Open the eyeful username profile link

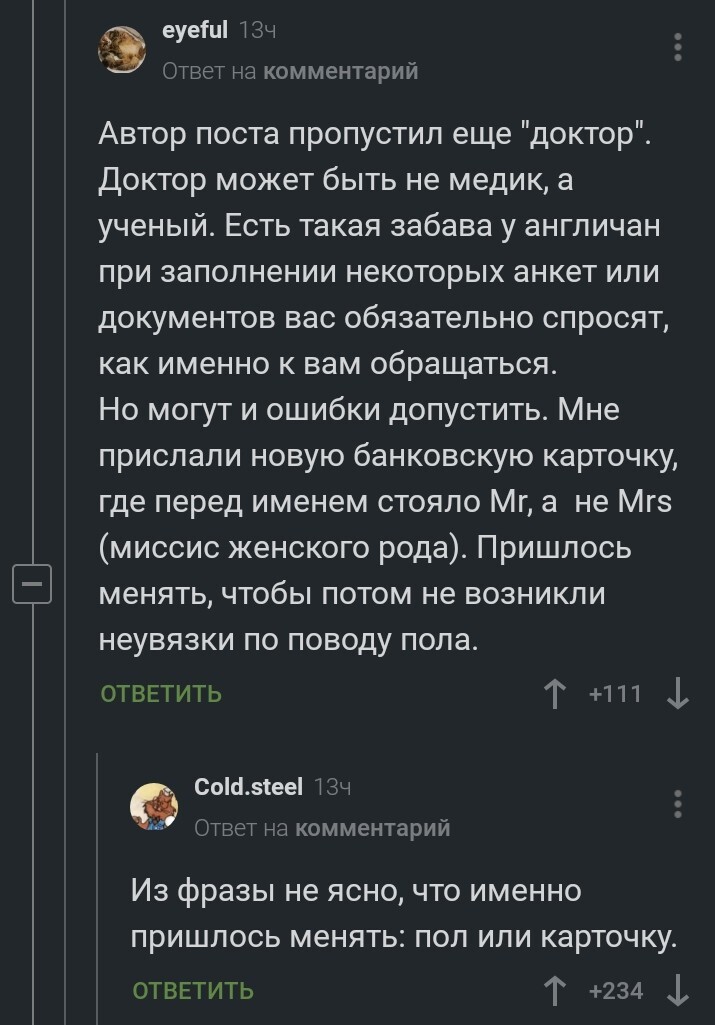195,32
